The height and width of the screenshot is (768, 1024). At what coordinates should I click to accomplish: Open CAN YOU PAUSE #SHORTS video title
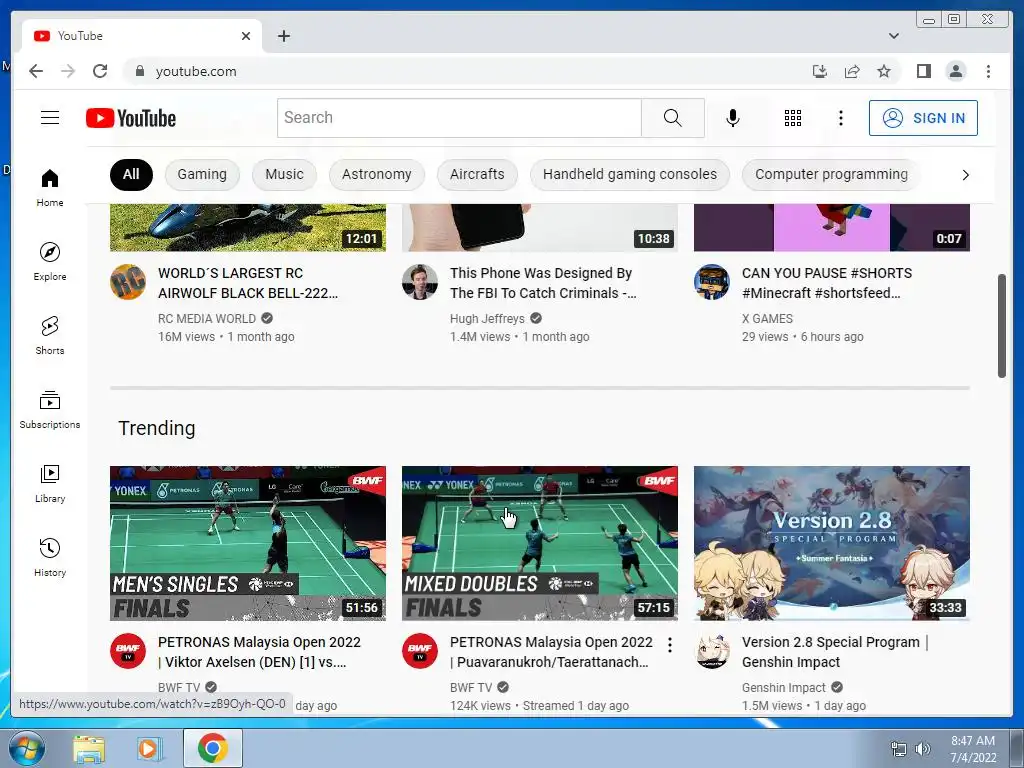click(827, 283)
